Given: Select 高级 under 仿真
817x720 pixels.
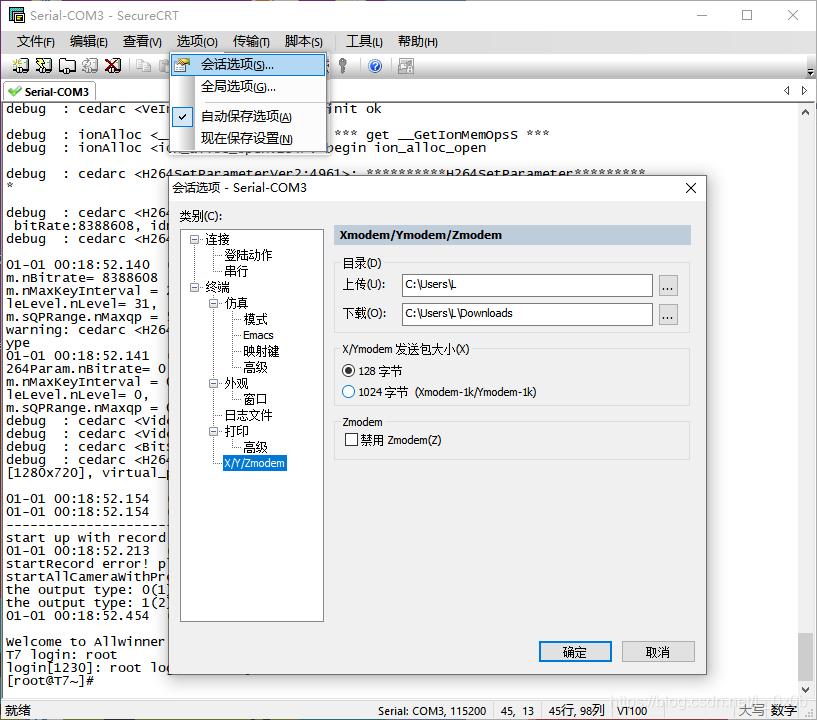Looking at the screenshot, I should 255,367.
